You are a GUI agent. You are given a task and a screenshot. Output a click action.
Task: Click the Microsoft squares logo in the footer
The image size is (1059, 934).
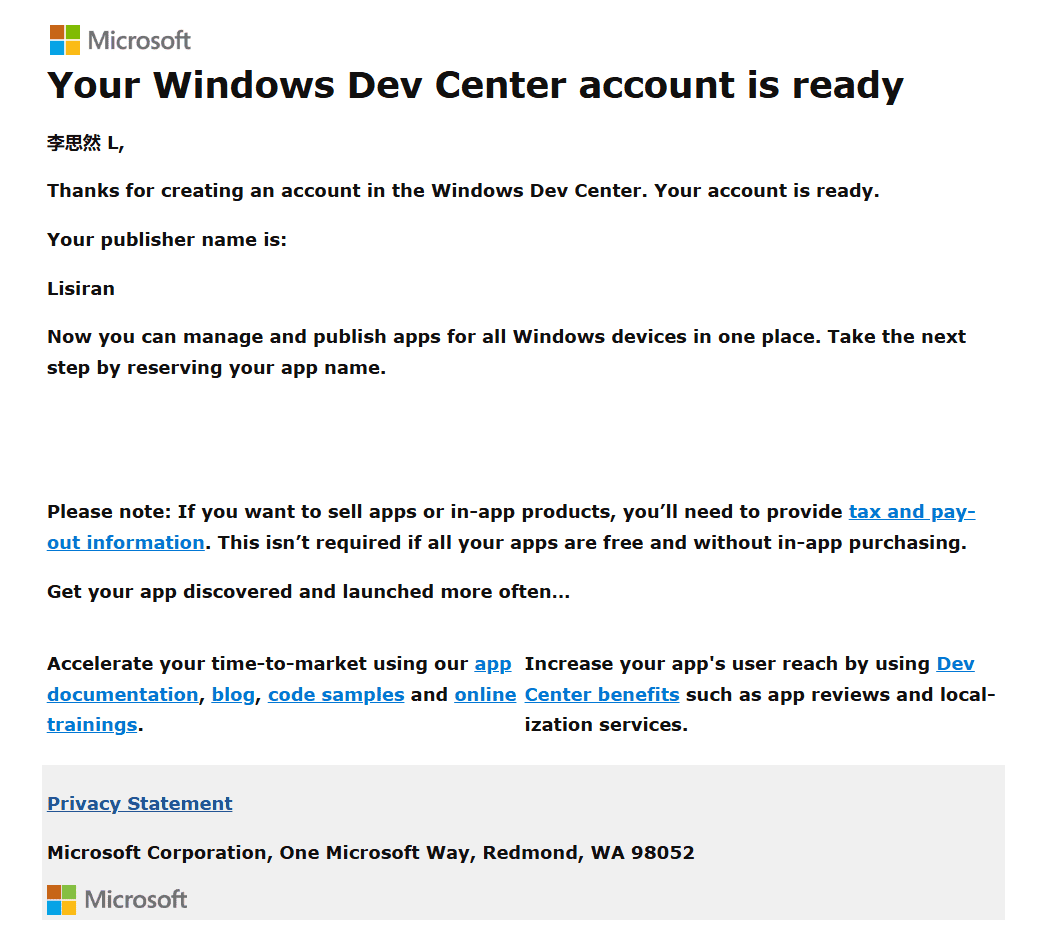61,899
